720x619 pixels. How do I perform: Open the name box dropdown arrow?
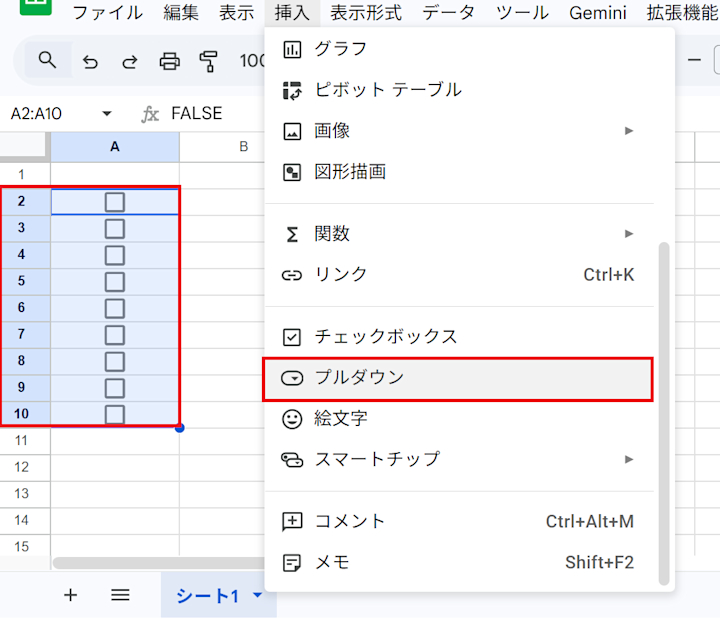[x=107, y=113]
